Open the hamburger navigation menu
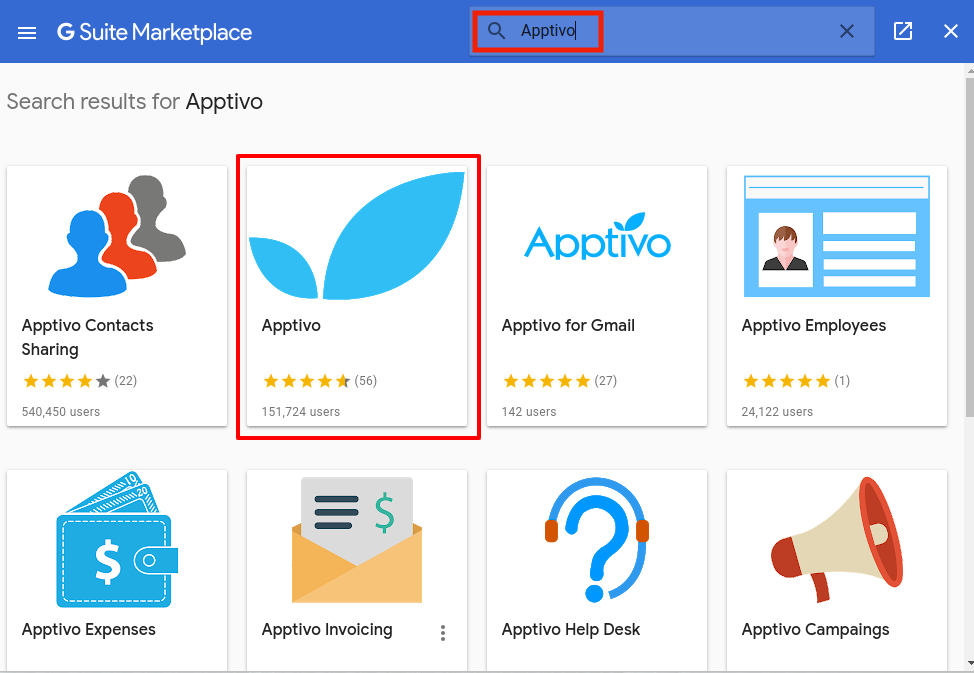Screen dimensions: 974x673 26,31
